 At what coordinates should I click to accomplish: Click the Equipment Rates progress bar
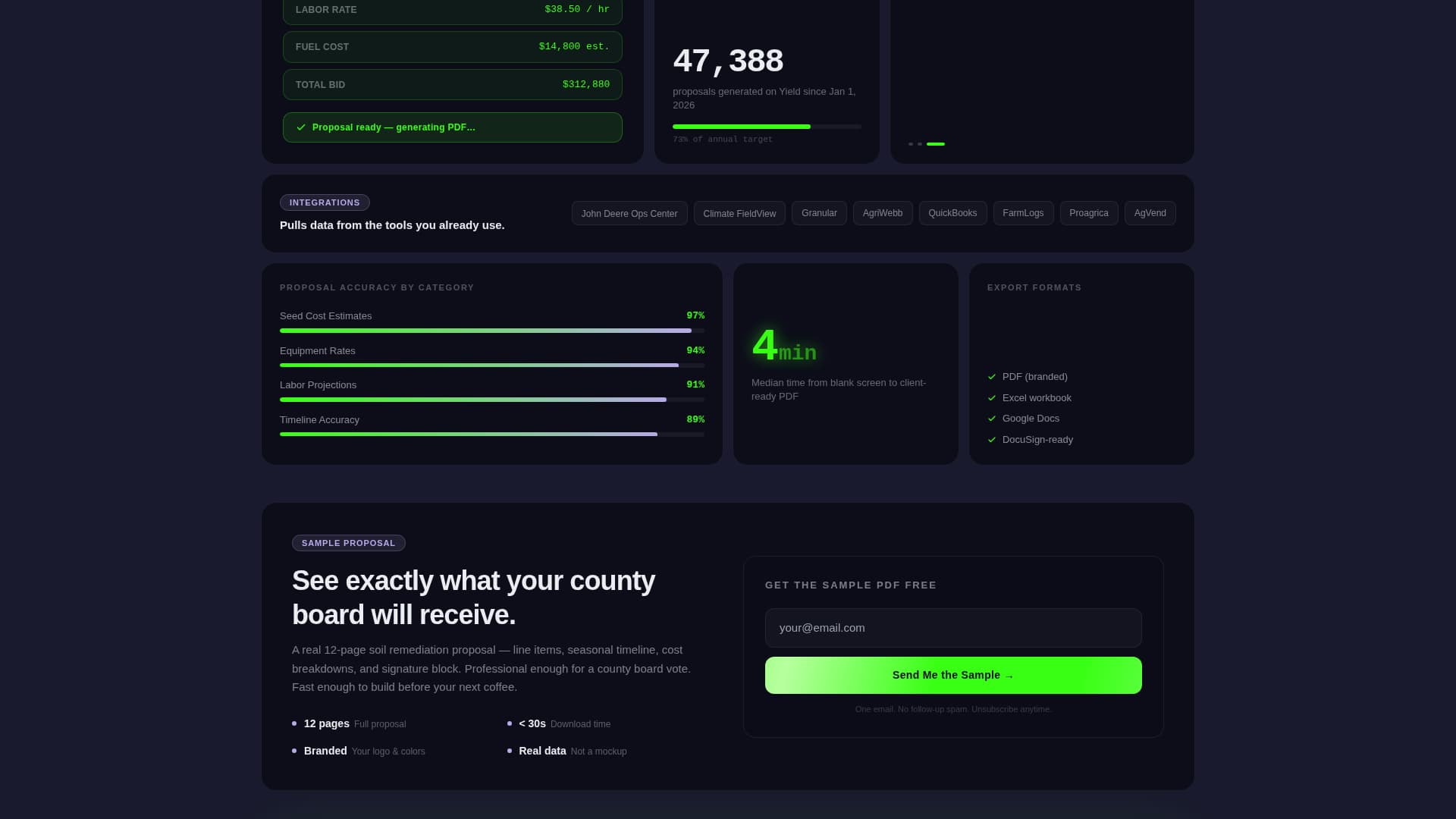click(492, 366)
